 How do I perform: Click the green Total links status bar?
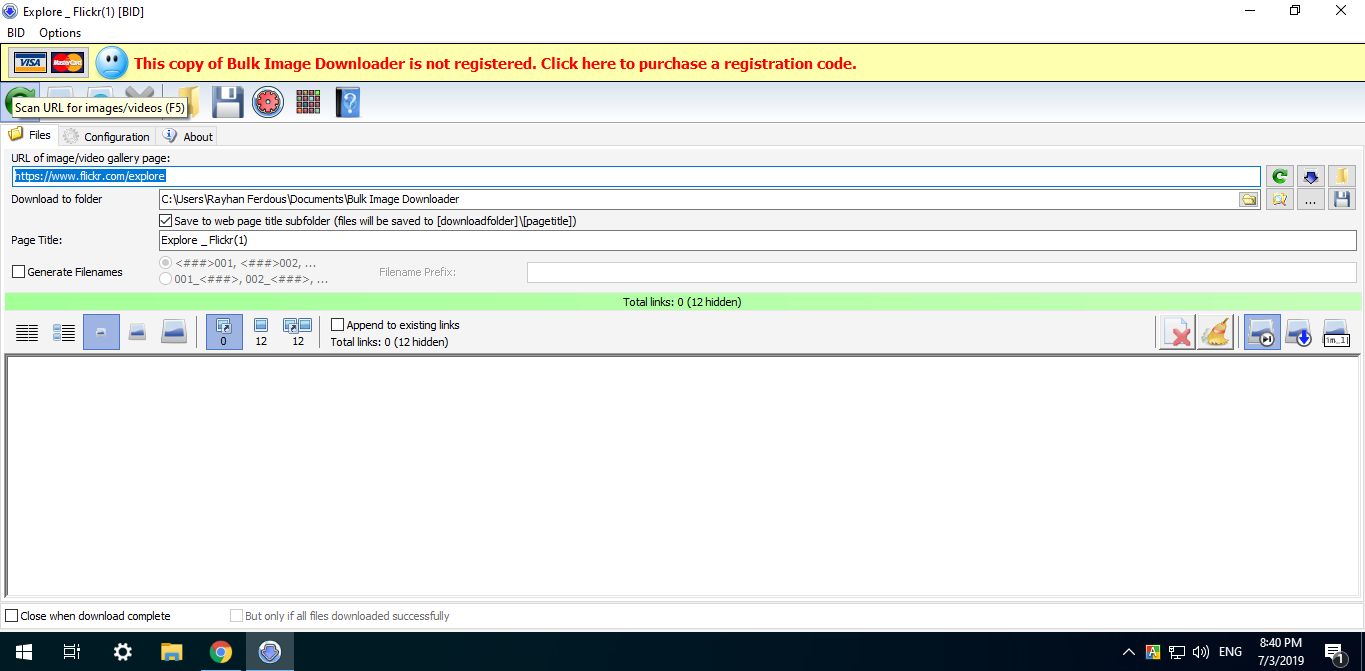coord(682,302)
